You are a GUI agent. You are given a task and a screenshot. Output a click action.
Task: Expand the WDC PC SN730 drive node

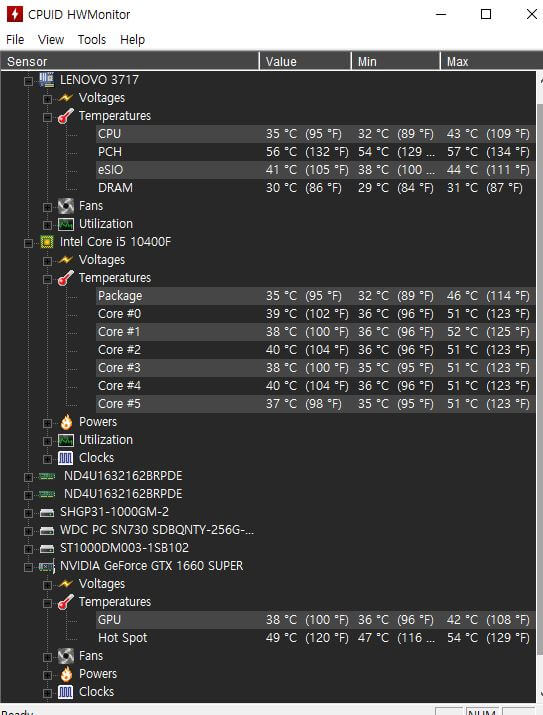tap(28, 531)
